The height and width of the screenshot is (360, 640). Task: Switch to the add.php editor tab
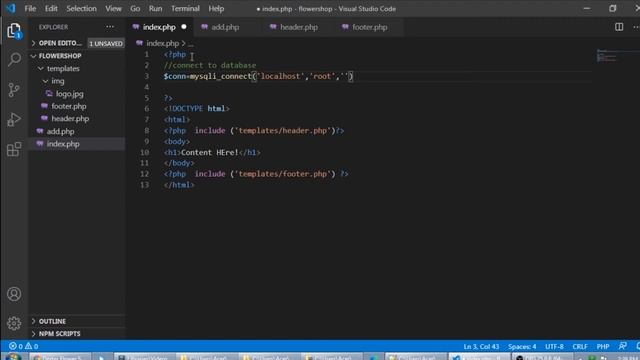(225, 27)
